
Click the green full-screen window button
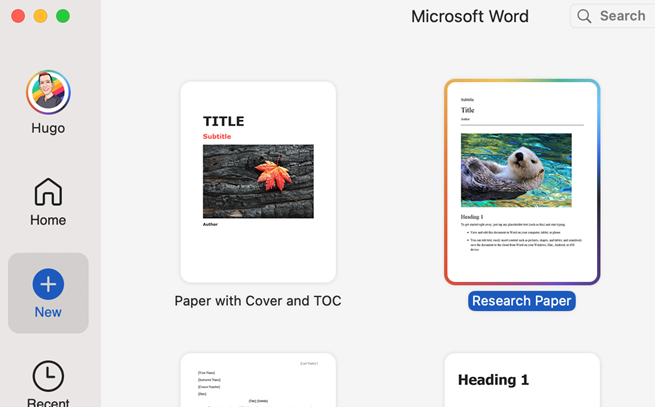pos(63,16)
